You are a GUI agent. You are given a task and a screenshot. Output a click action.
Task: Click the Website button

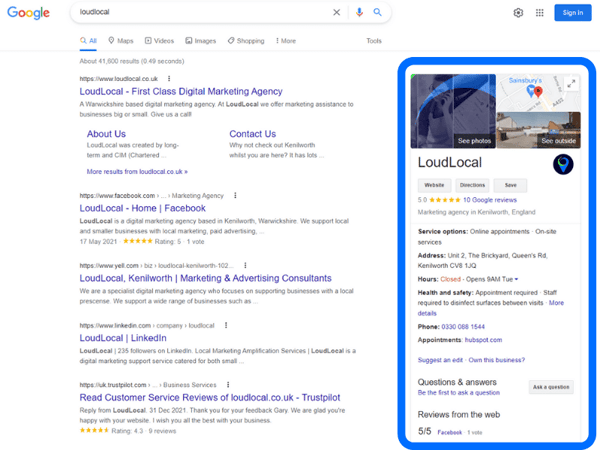pyautogui.click(x=434, y=185)
